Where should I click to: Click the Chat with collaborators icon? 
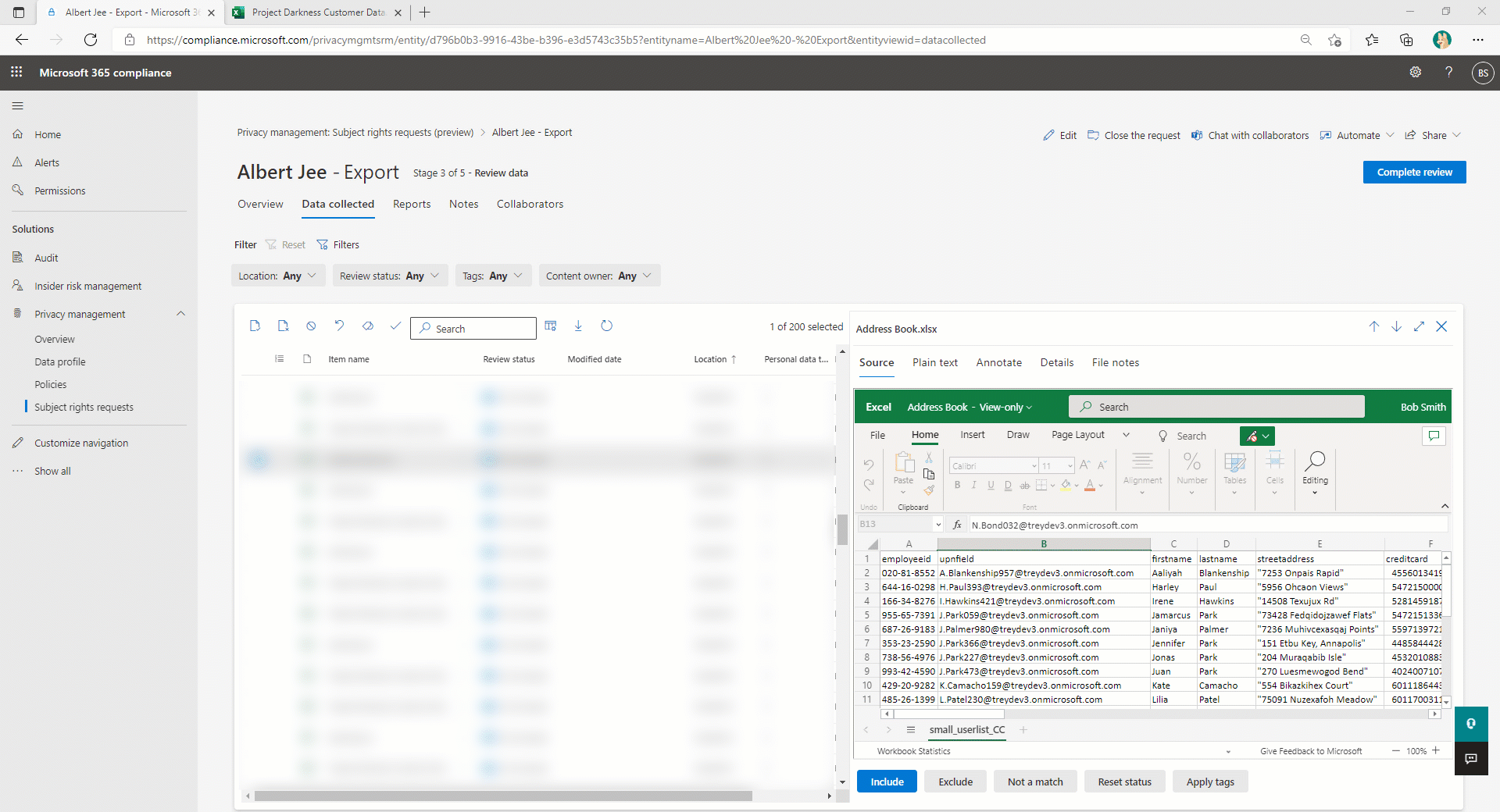pos(1197,135)
